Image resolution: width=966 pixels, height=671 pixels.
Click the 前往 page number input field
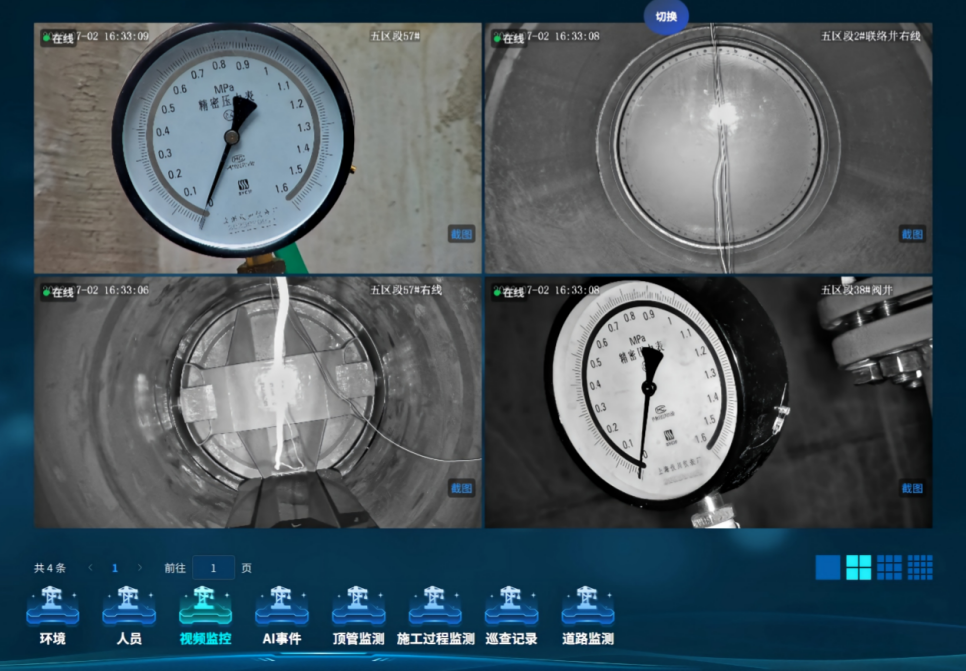click(213, 567)
